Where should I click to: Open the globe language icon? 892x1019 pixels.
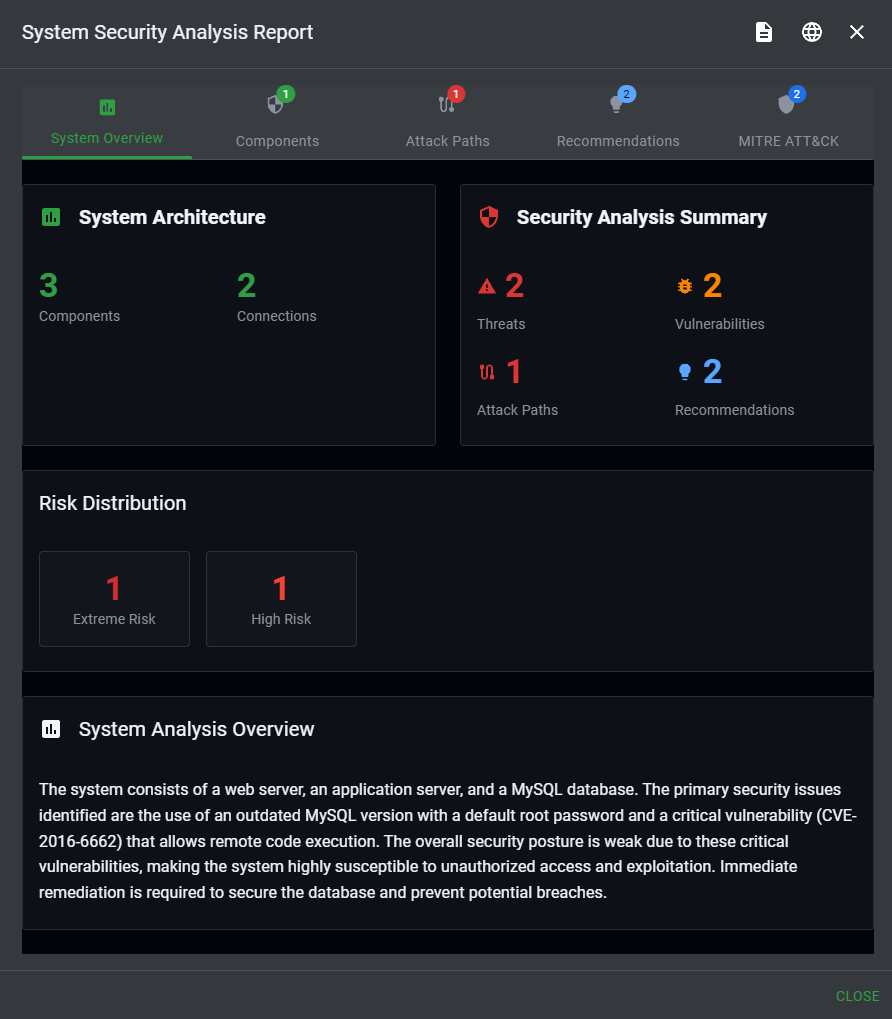(811, 32)
